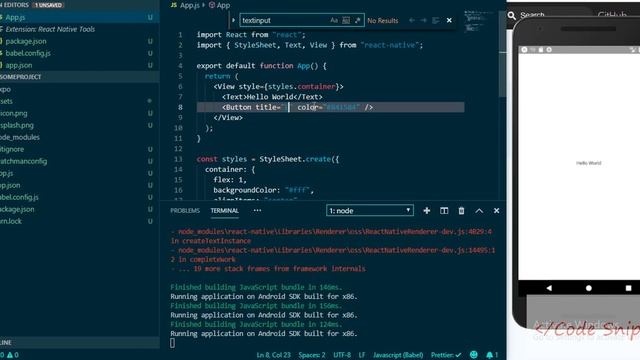Collapse the SOMEPROJECT folder section
The image size is (640, 360).
(80, 77)
